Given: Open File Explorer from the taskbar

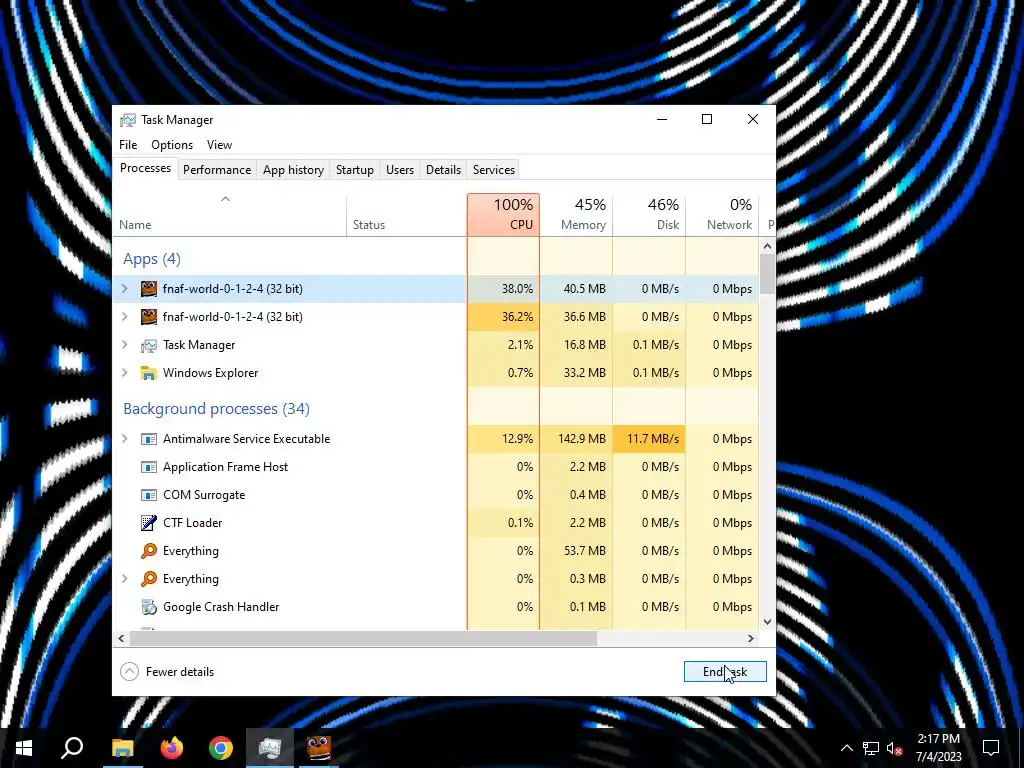Looking at the screenshot, I should point(122,748).
